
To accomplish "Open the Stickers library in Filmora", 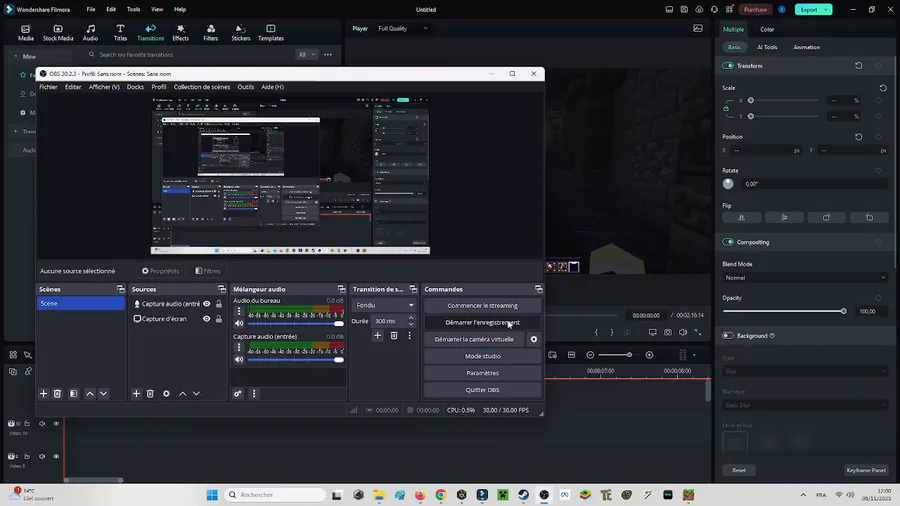I will tap(240, 32).
